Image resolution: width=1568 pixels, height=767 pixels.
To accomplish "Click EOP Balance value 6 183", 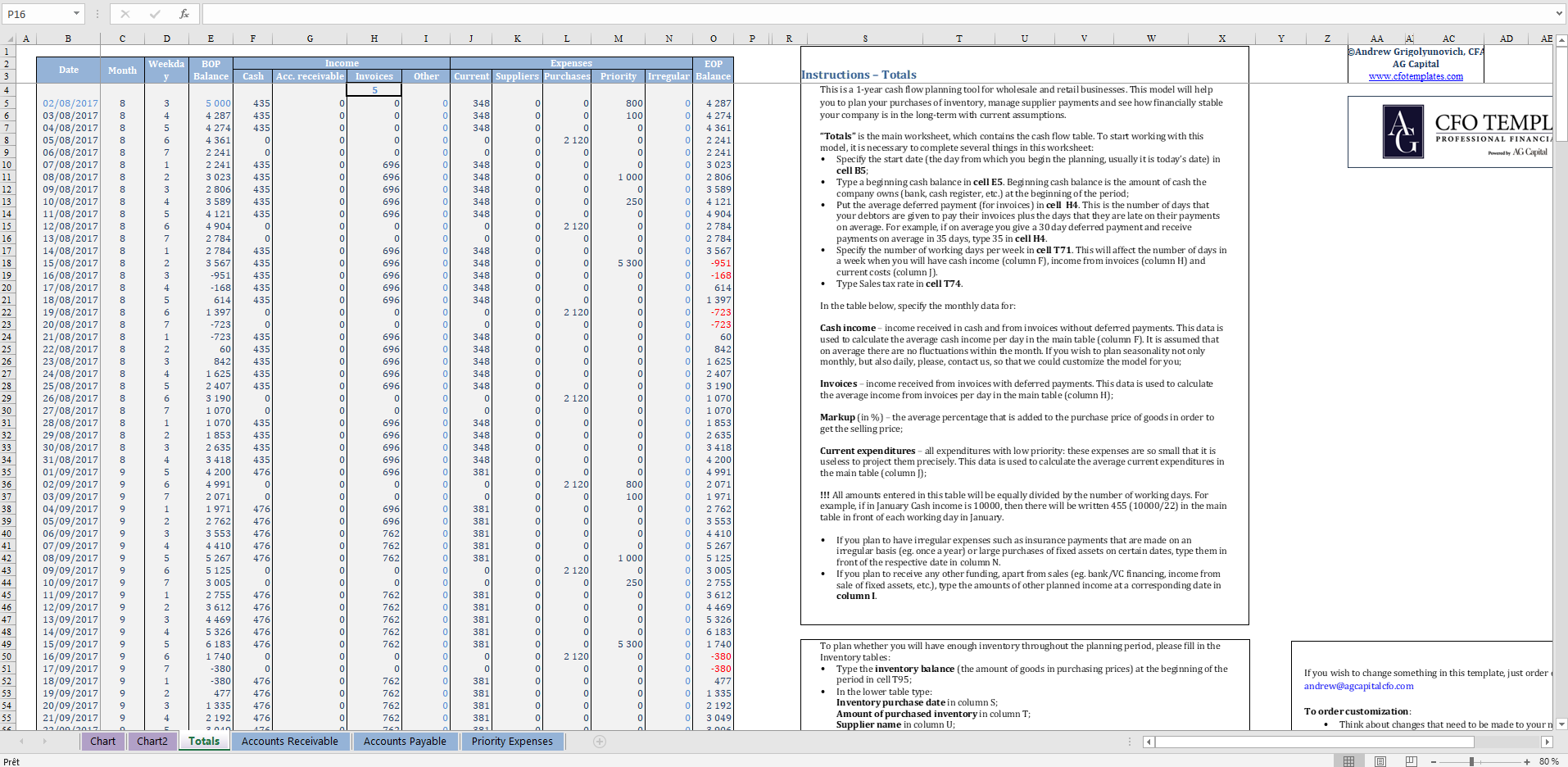I will 714,632.
